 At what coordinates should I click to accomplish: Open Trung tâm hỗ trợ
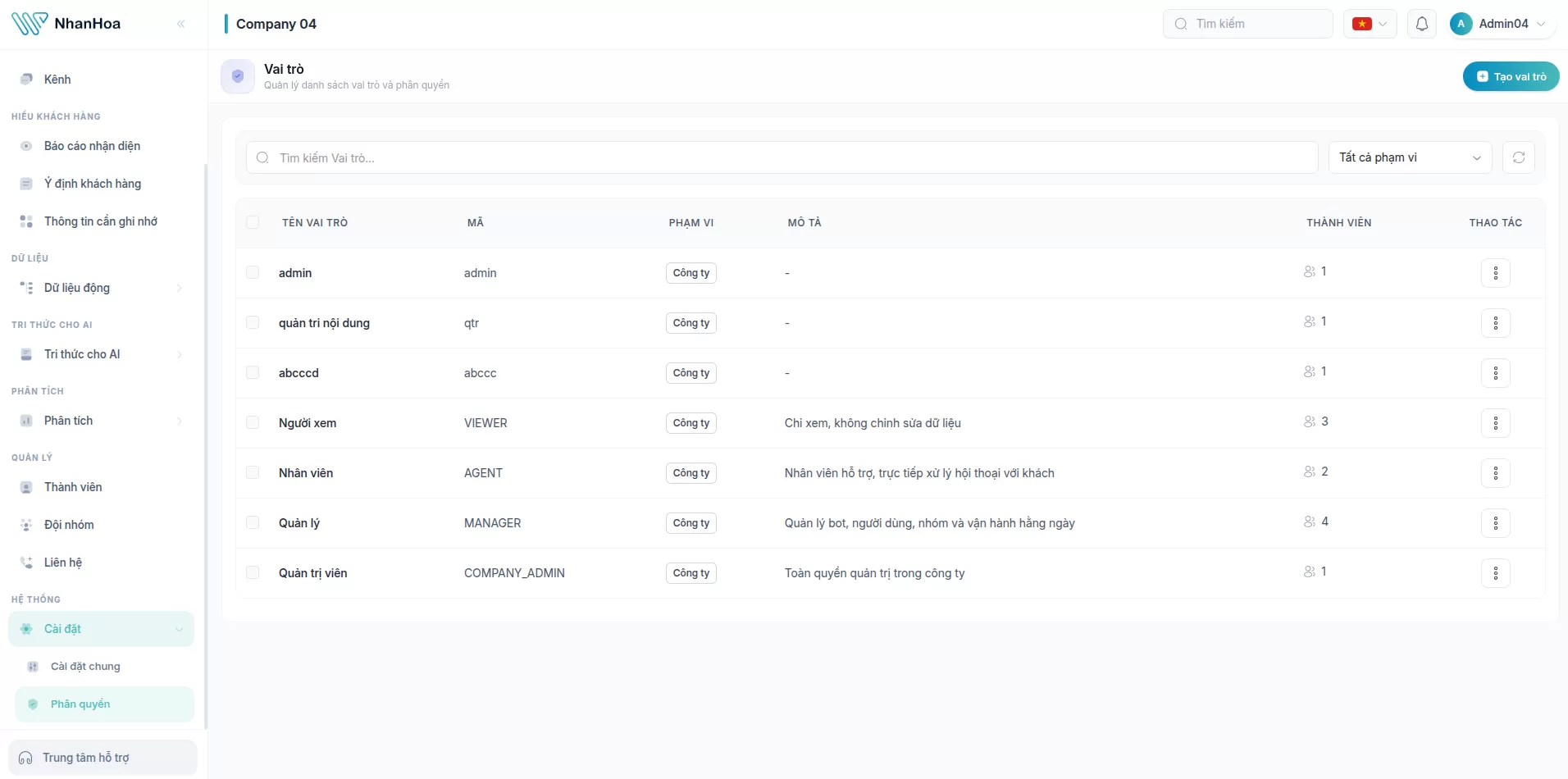coord(103,758)
